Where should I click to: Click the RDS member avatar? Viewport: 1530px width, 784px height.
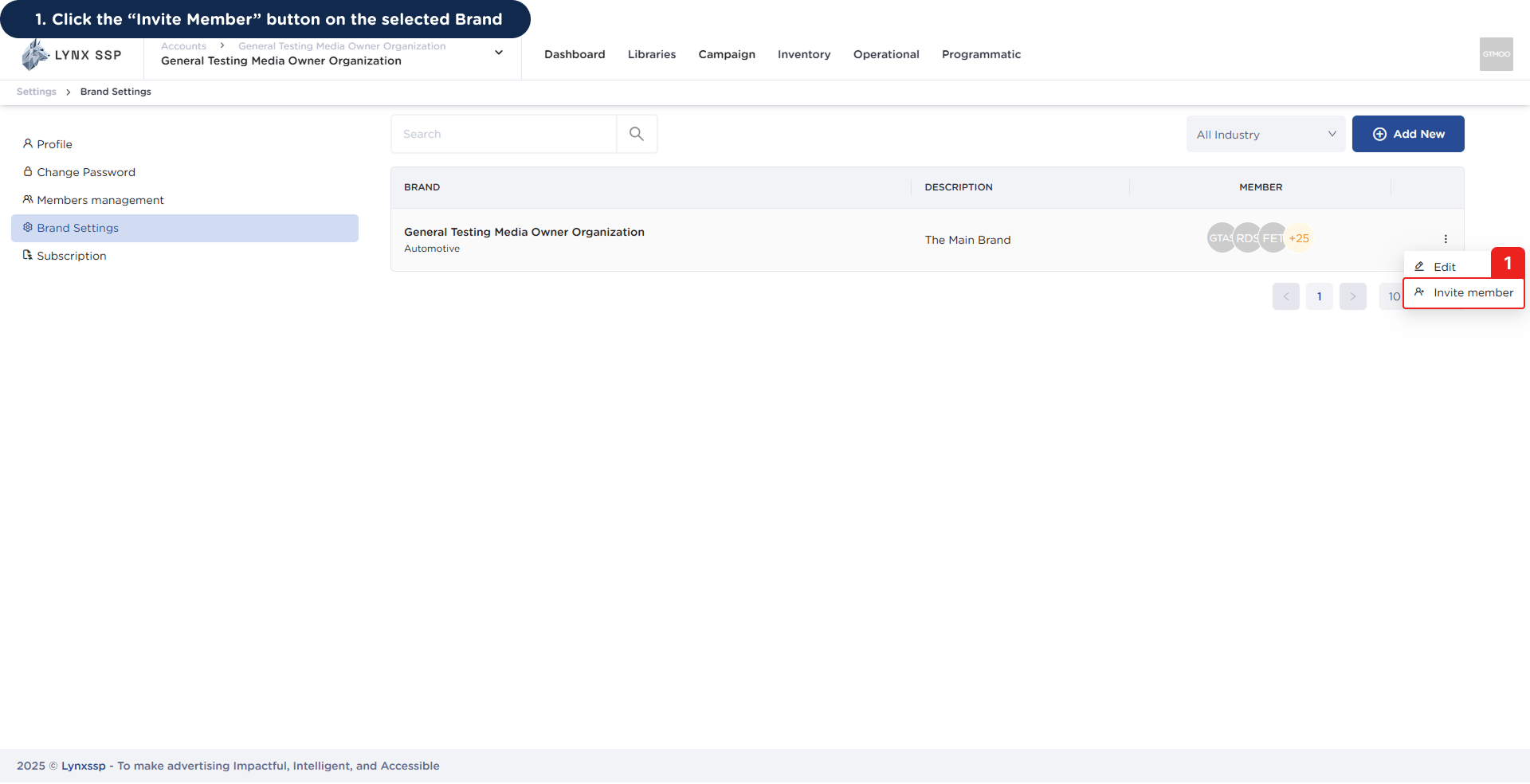[1247, 238]
